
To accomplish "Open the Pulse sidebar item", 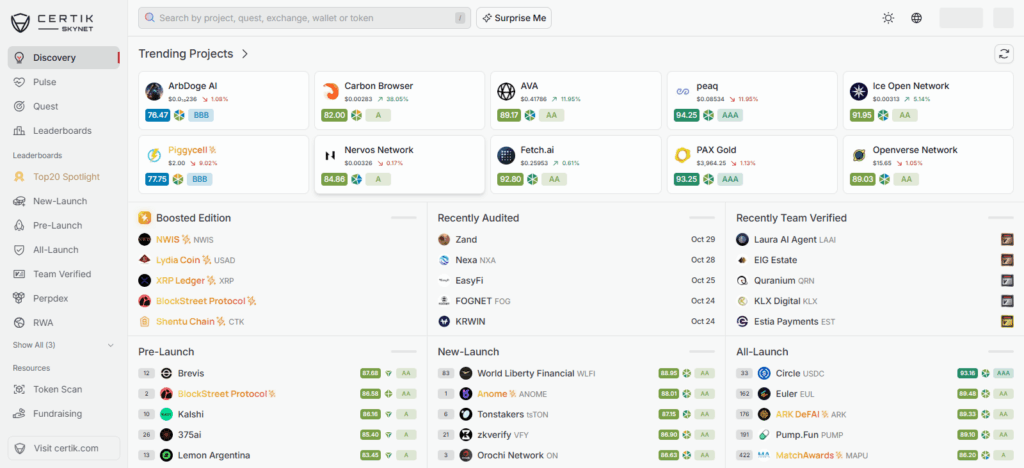I will point(44,82).
